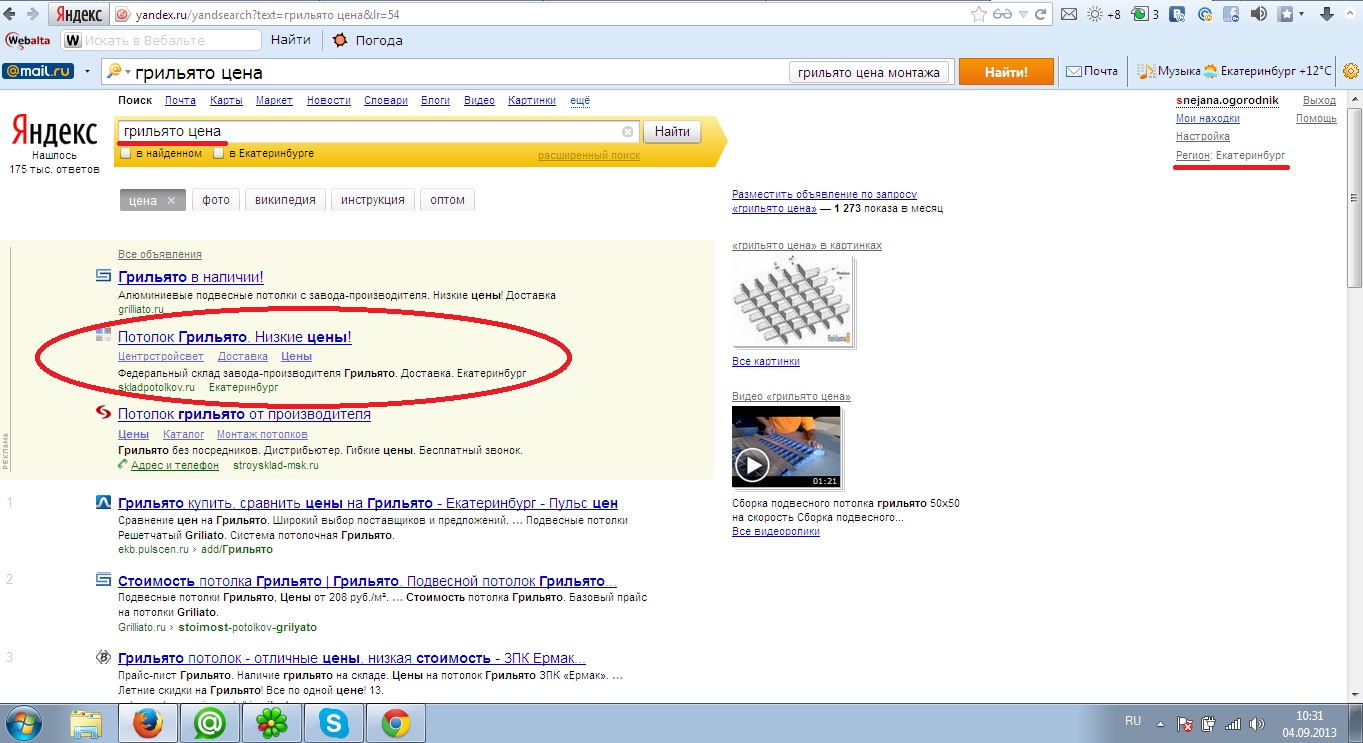Switch to the Почта service tab
The height and width of the screenshot is (743, 1363).
[x=180, y=100]
